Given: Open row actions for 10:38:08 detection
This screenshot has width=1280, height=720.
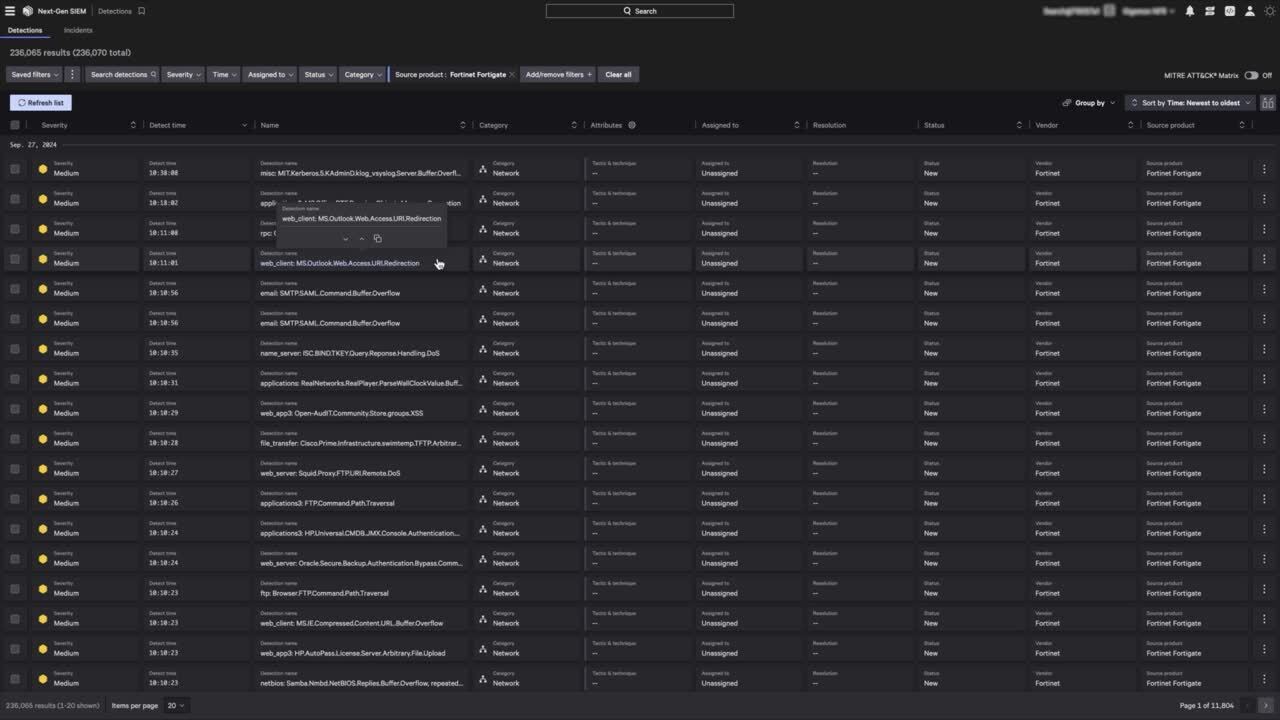Looking at the screenshot, I should coord(1264,169).
